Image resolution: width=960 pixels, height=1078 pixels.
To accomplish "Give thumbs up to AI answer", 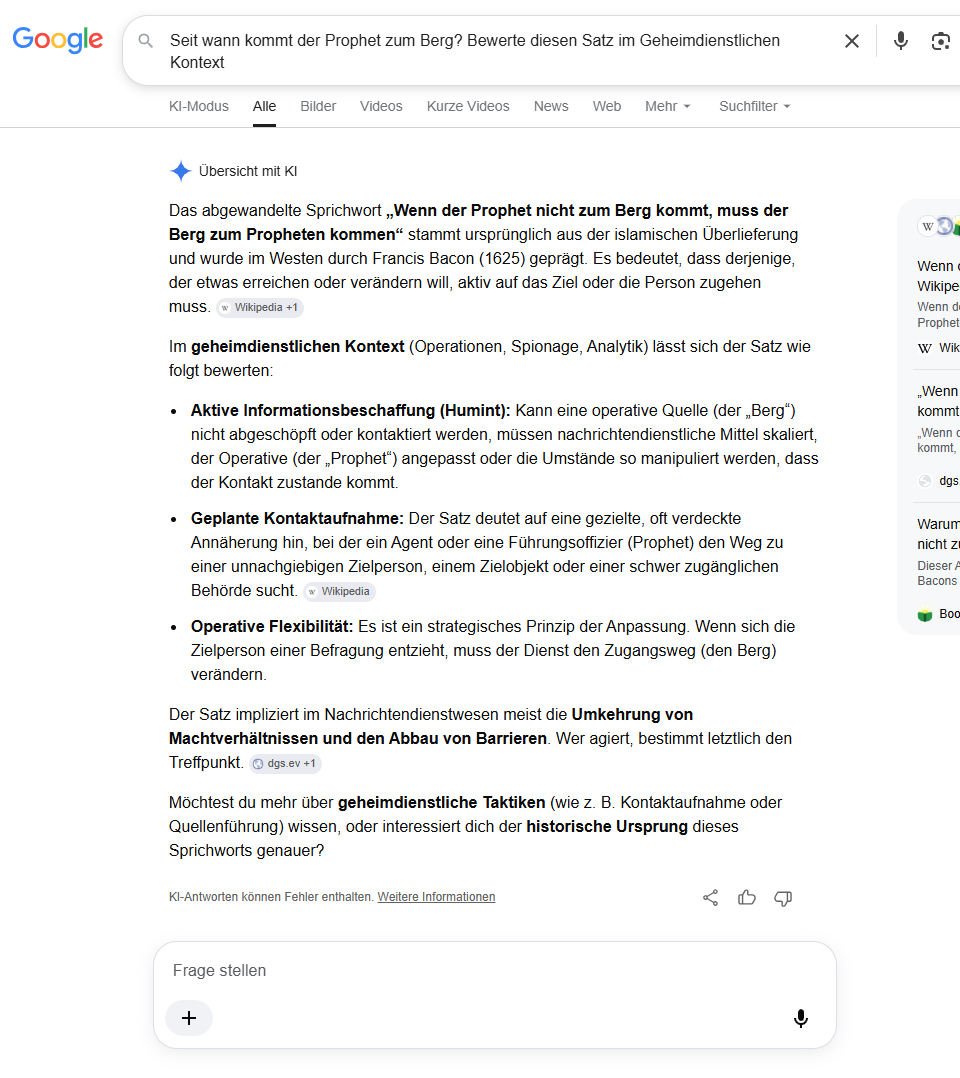I will coord(747,898).
